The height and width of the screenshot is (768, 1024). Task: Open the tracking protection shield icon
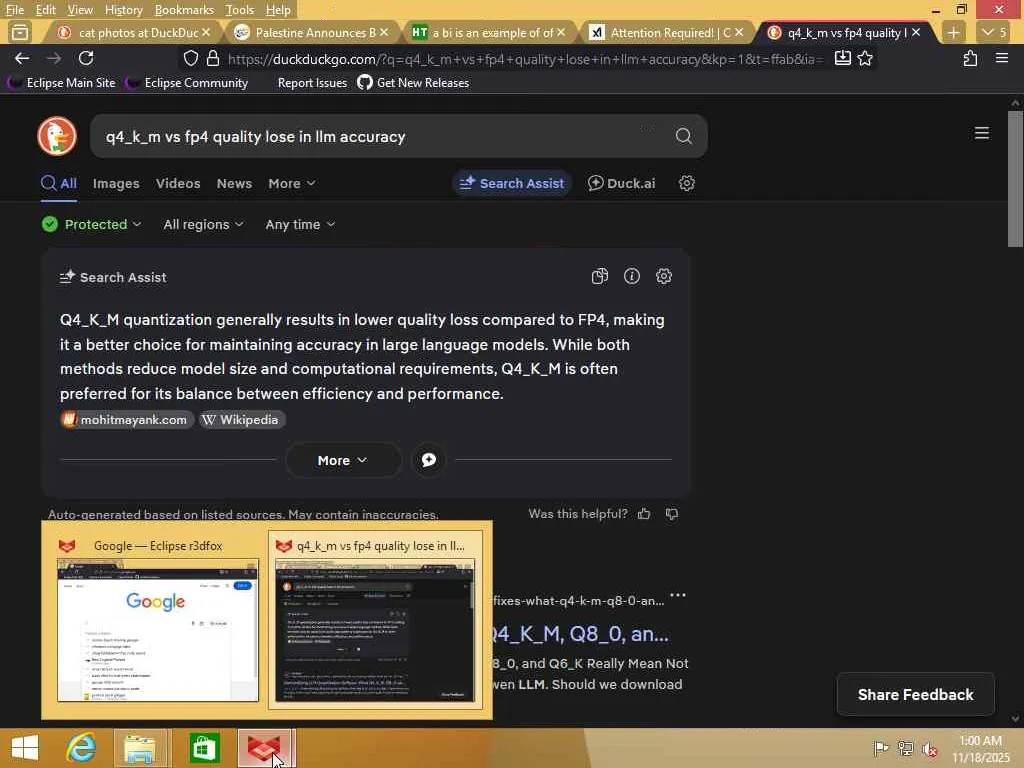point(191,59)
